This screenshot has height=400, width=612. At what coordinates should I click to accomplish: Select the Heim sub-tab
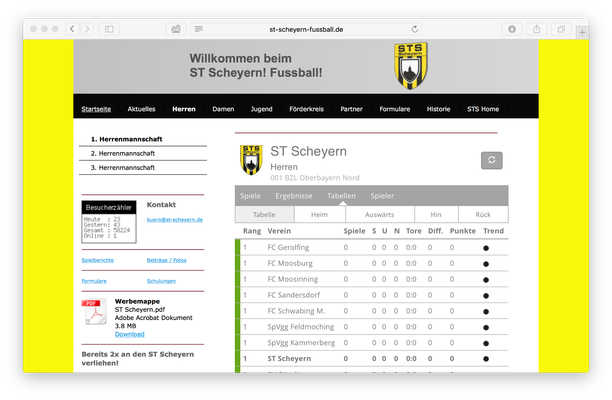[319, 215]
